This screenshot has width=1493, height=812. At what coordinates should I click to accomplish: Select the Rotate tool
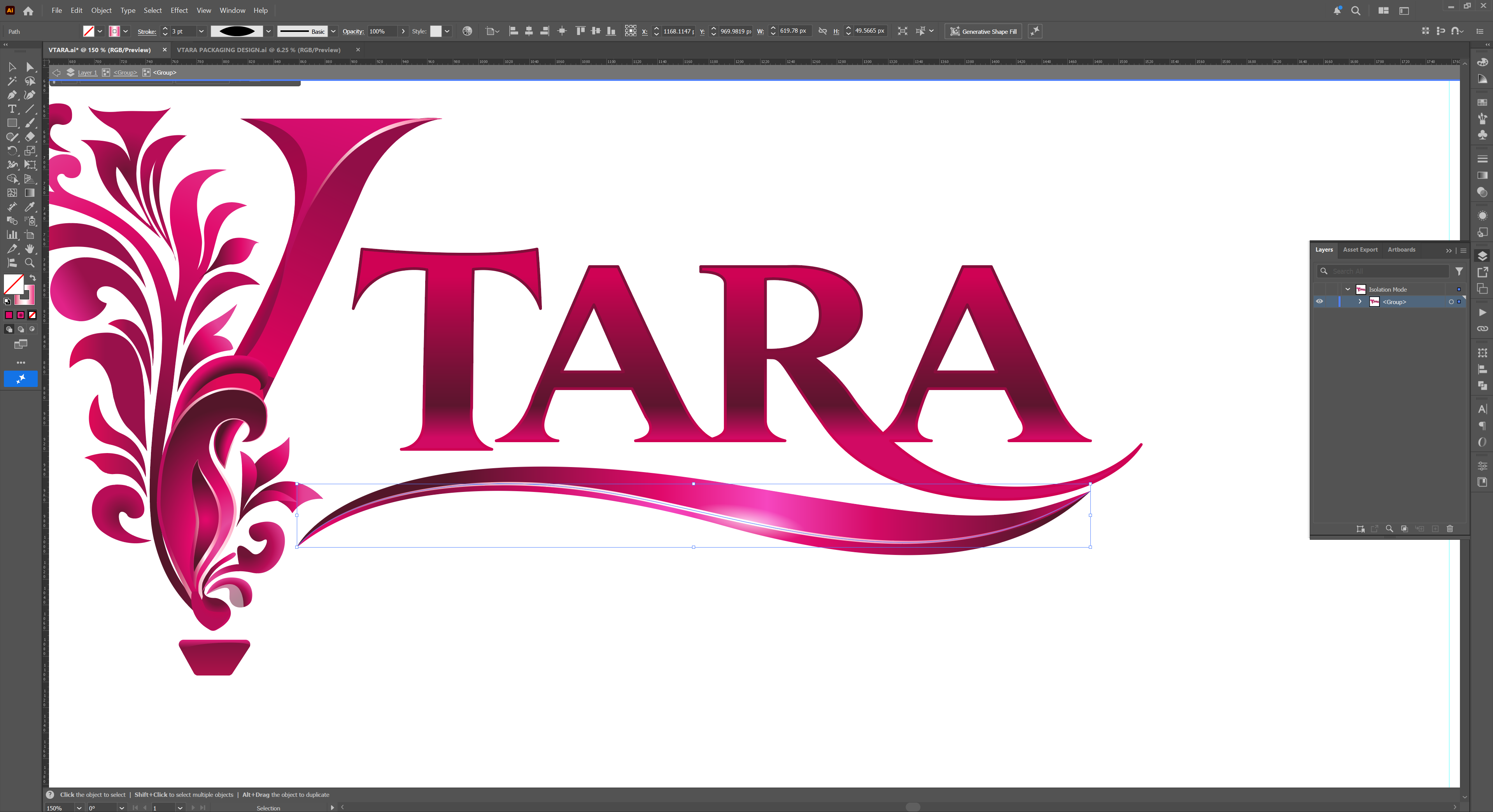click(12, 150)
